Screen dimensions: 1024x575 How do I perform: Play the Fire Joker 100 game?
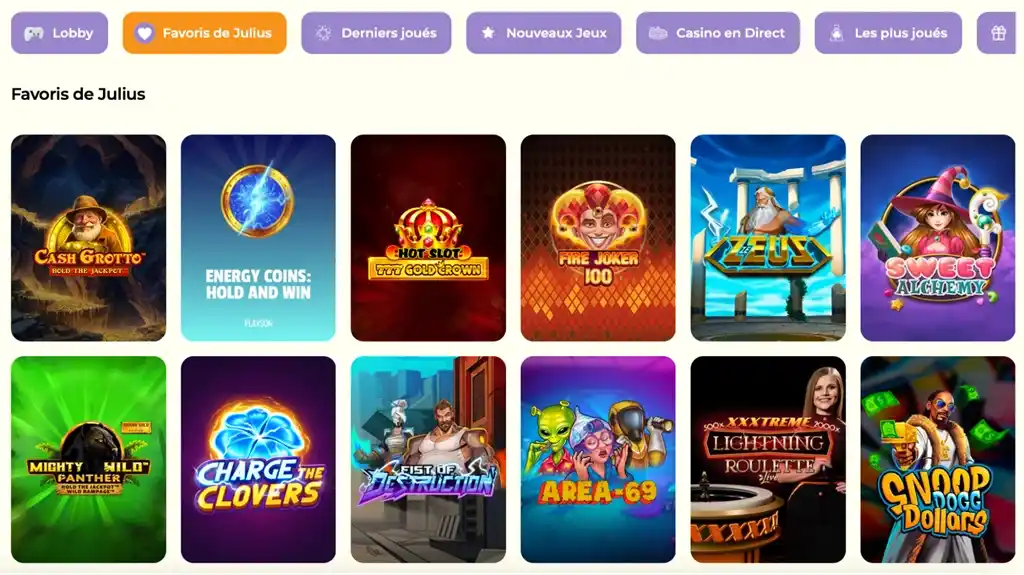(598, 238)
